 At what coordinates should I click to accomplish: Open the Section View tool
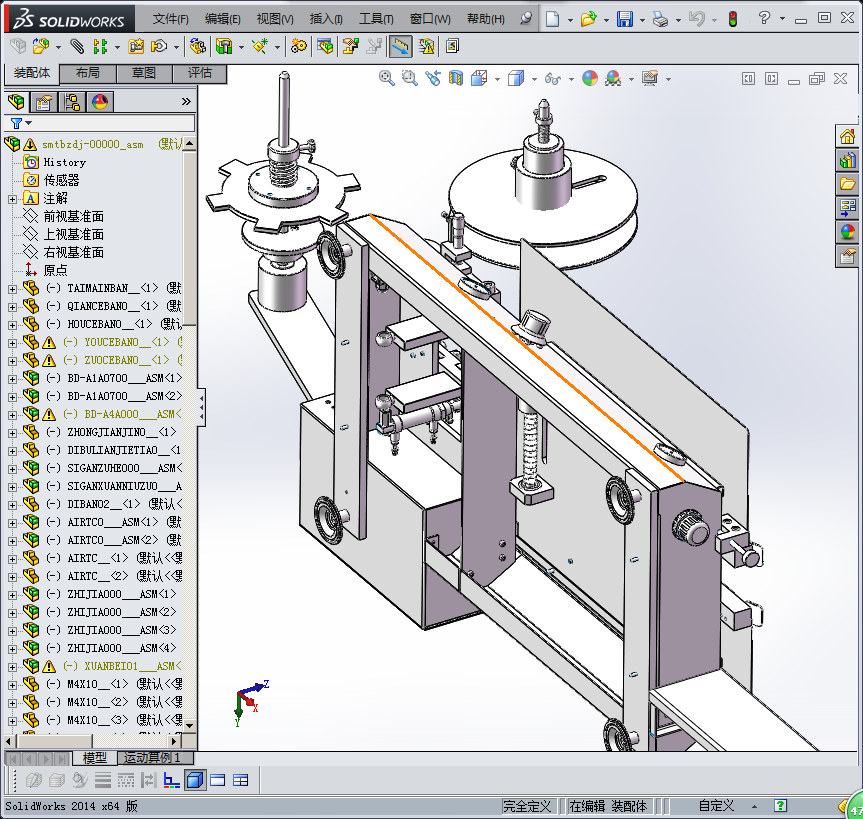(x=456, y=78)
